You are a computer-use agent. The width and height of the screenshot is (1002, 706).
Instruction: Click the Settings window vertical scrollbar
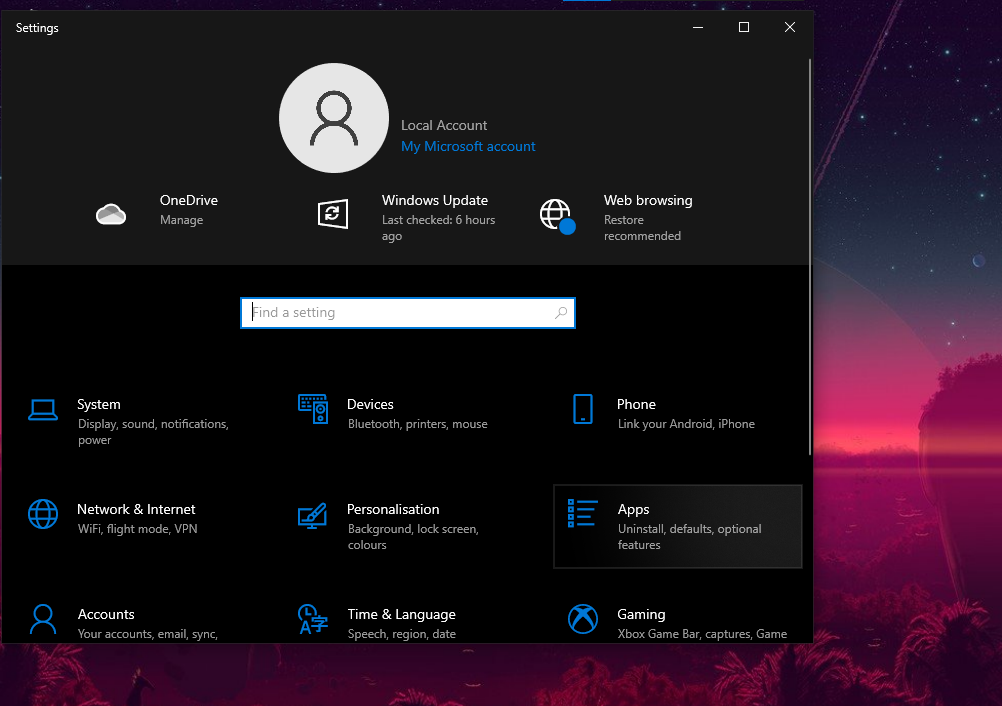click(810, 257)
